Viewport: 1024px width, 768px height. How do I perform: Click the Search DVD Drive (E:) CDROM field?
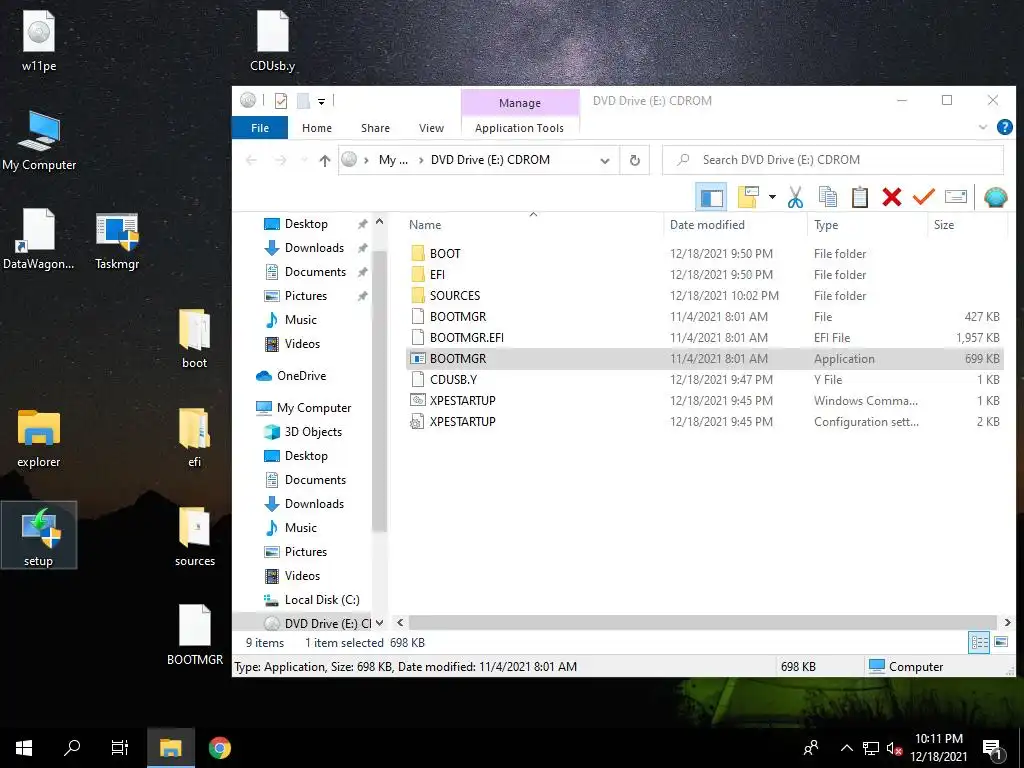click(833, 160)
